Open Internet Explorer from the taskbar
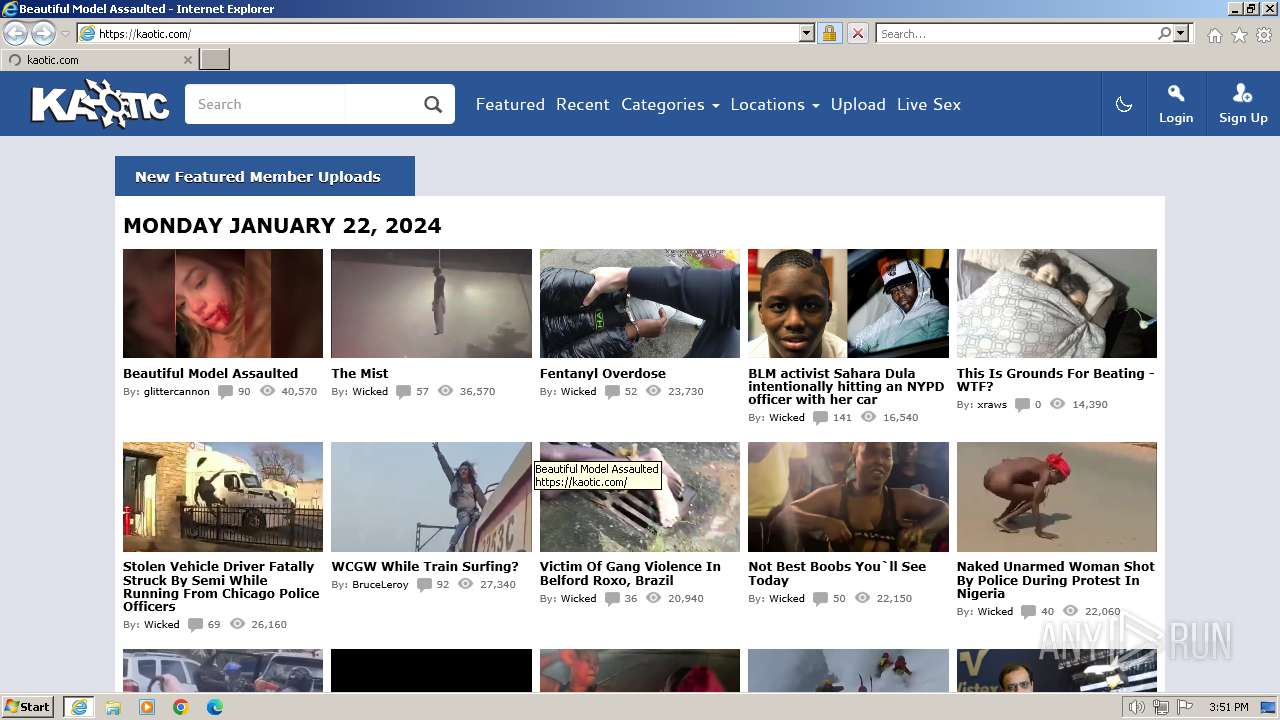 coord(79,707)
